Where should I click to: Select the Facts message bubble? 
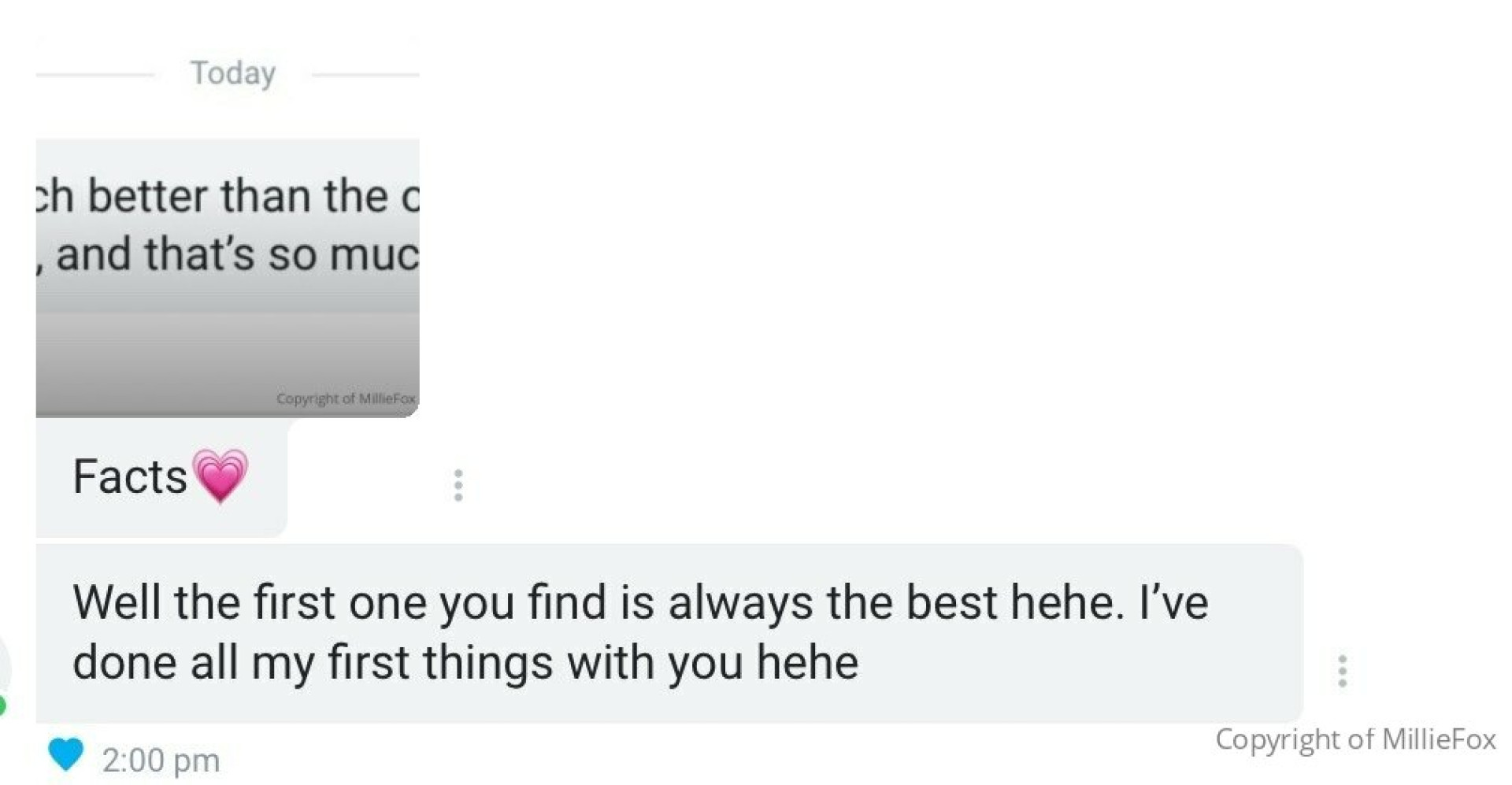click(x=161, y=477)
